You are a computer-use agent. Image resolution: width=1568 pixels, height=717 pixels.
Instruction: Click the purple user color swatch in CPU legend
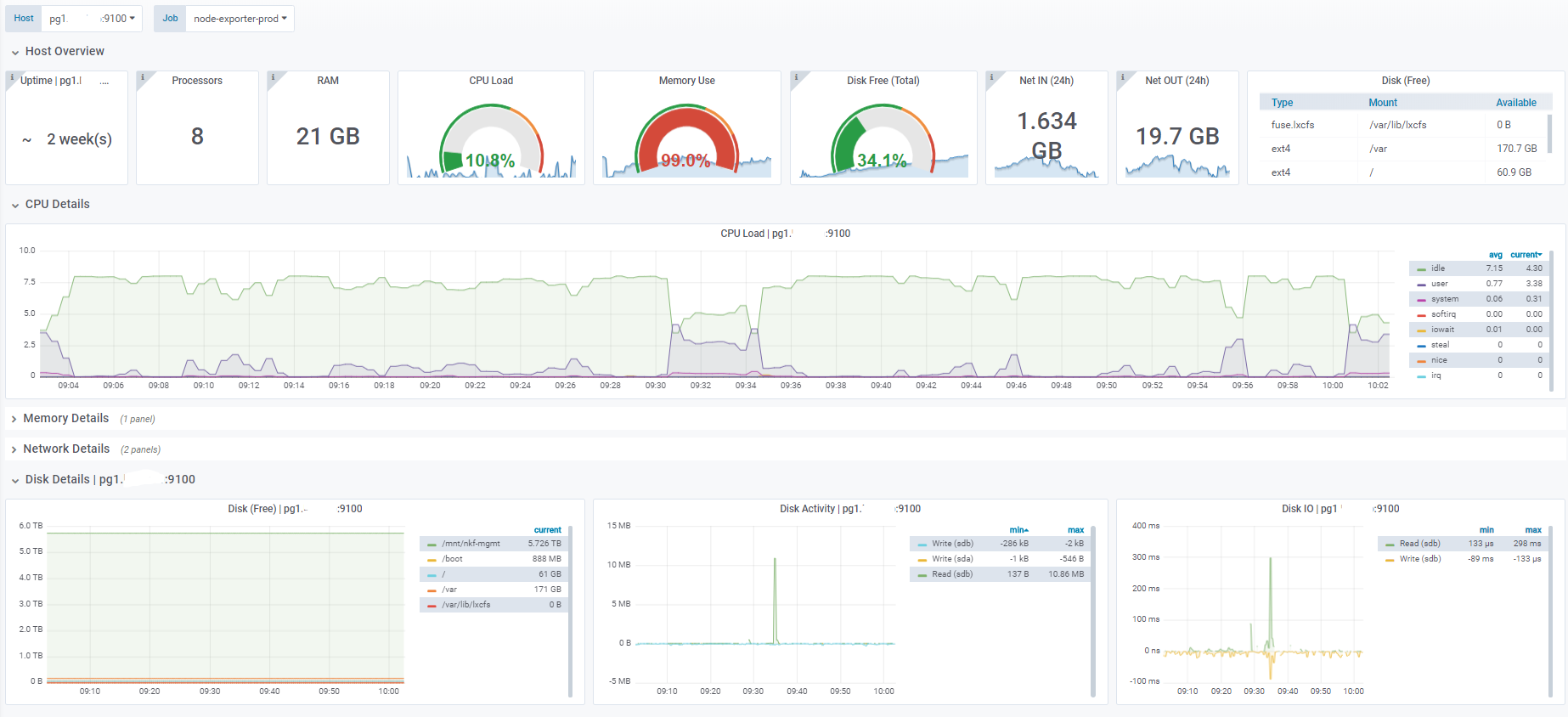[x=1422, y=284]
